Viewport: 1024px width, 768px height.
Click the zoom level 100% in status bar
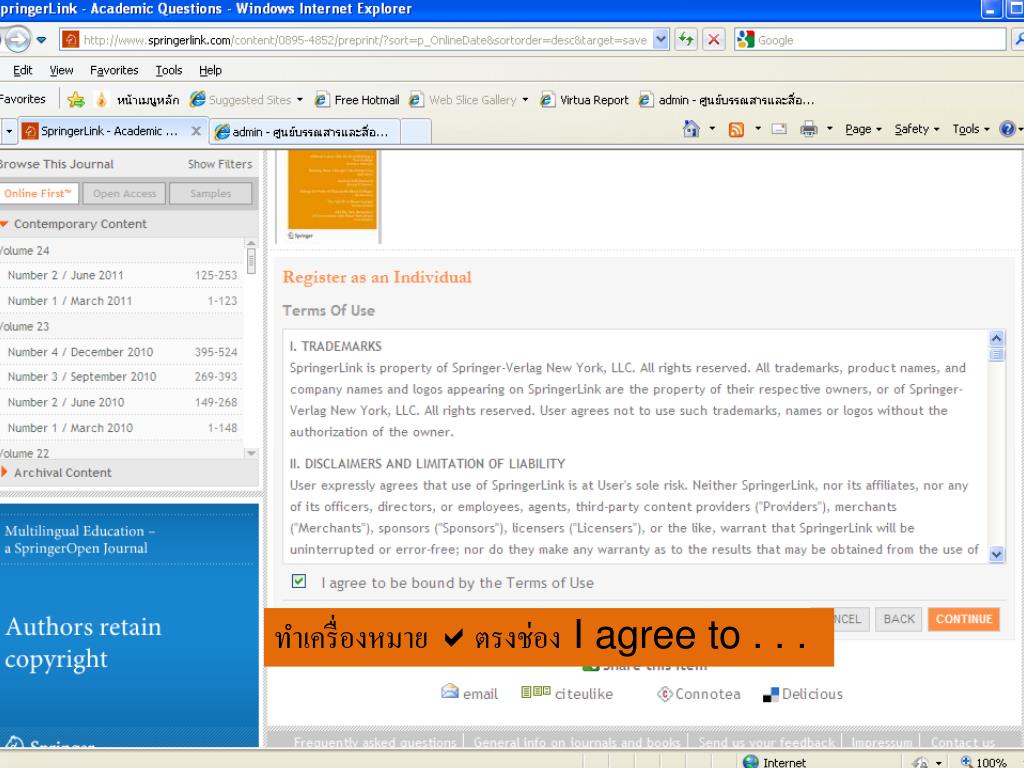pyautogui.click(x=983, y=762)
